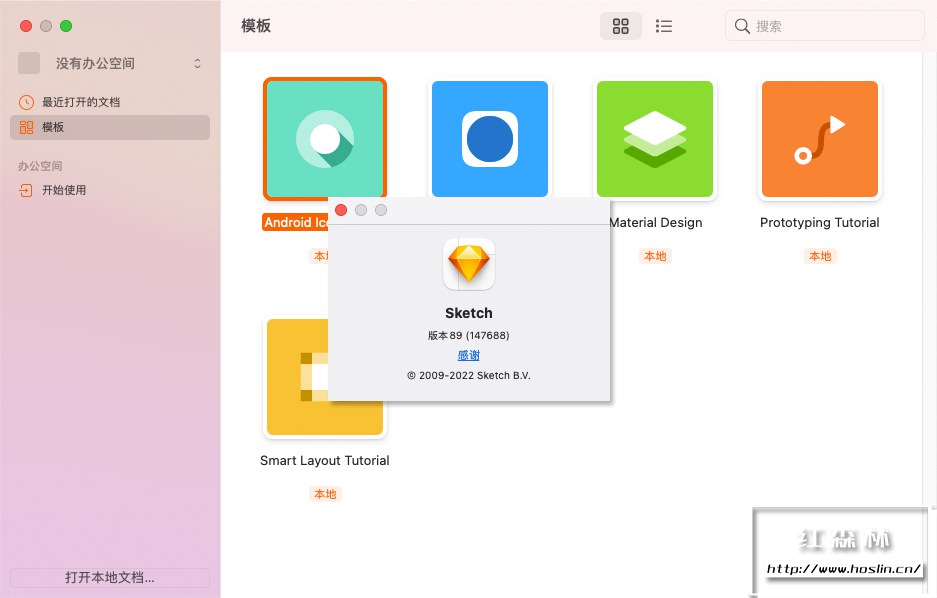Select the Material Design template thumbnail
937x598 pixels.
coord(655,139)
